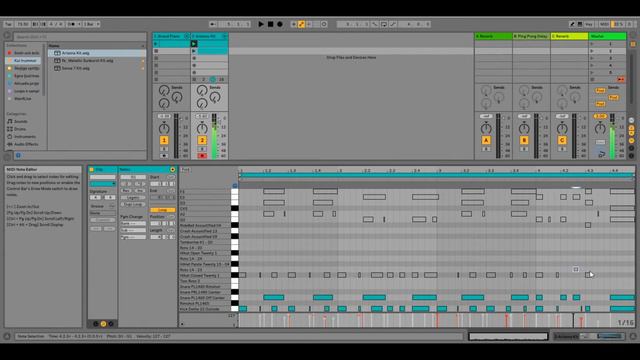Select the B Ping Pong Delay header

click(531, 36)
